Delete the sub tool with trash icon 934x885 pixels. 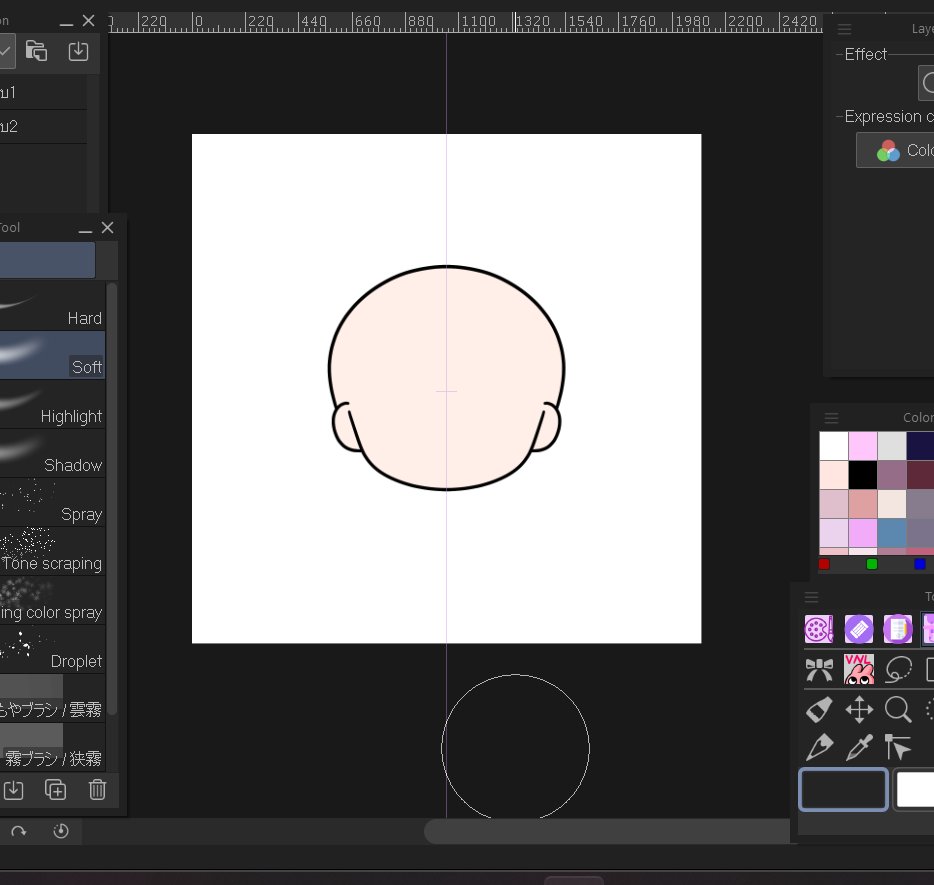[x=97, y=790]
